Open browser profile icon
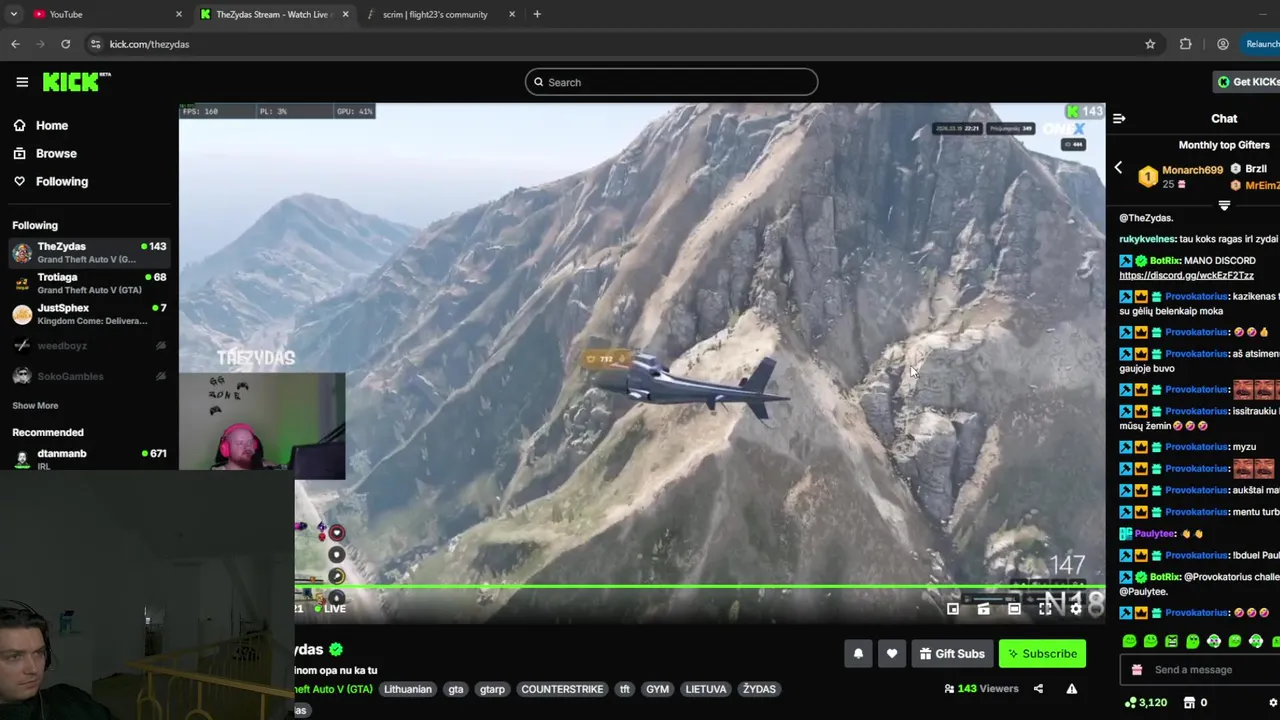1280x720 pixels. click(x=1223, y=44)
